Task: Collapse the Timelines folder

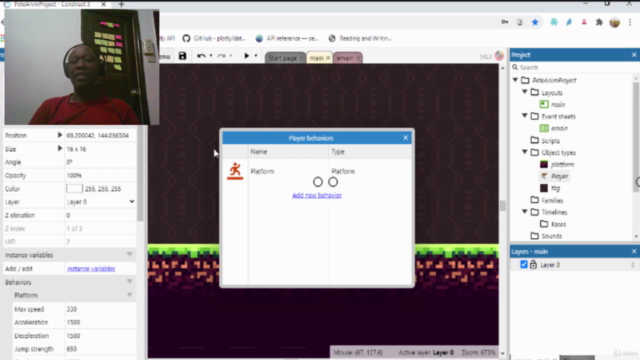Action: click(525, 212)
